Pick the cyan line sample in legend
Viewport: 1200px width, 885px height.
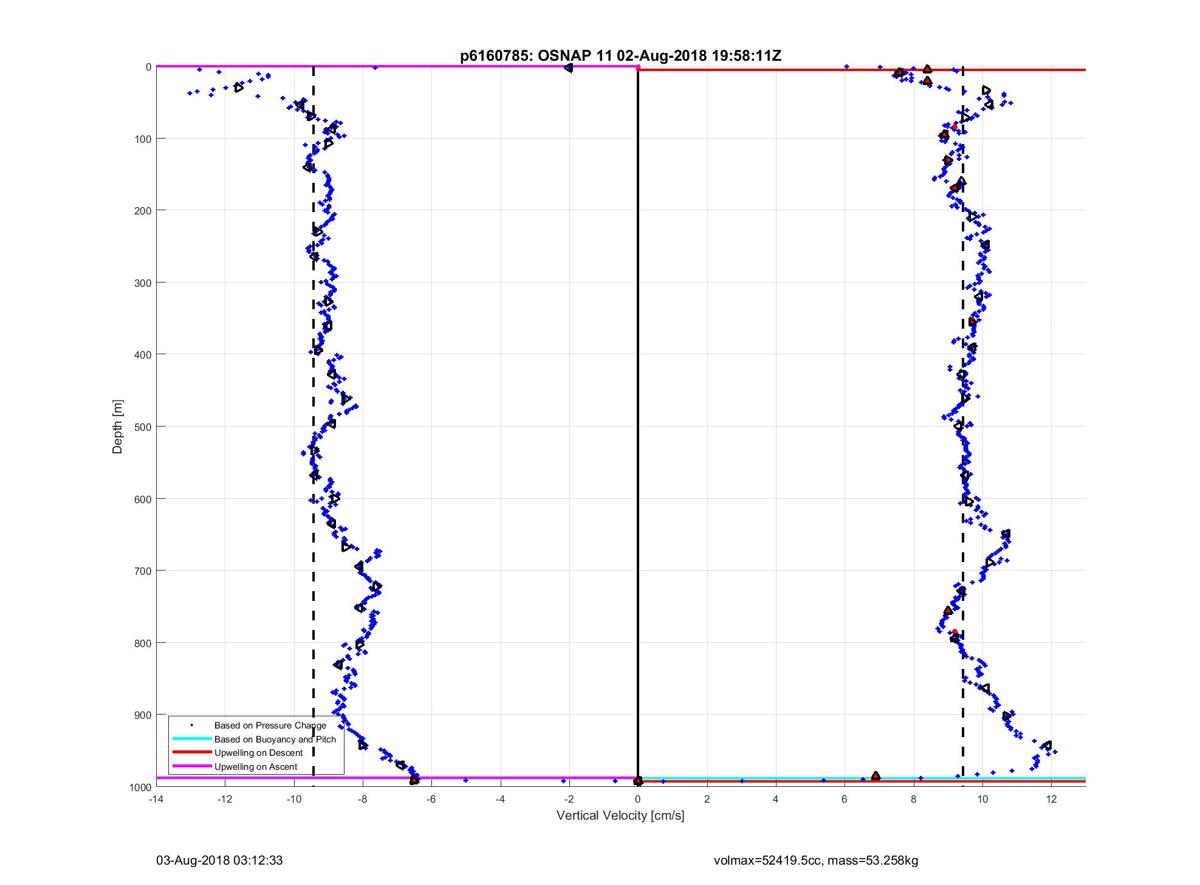tap(191, 739)
